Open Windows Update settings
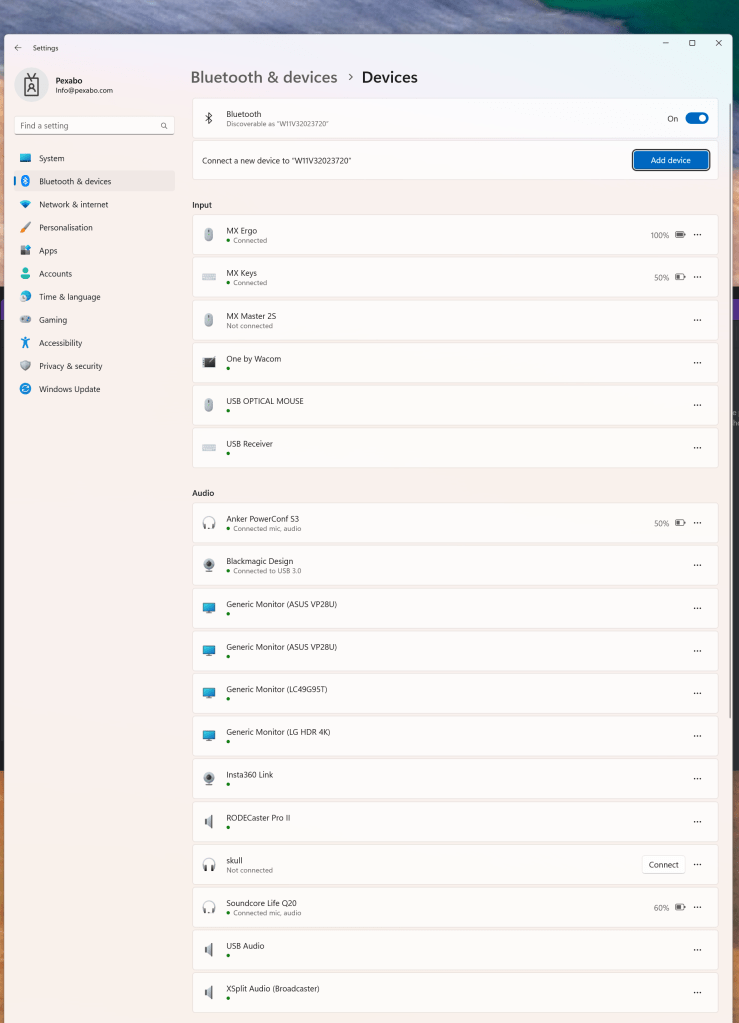Screen dimensions: 739x1023 94,389
